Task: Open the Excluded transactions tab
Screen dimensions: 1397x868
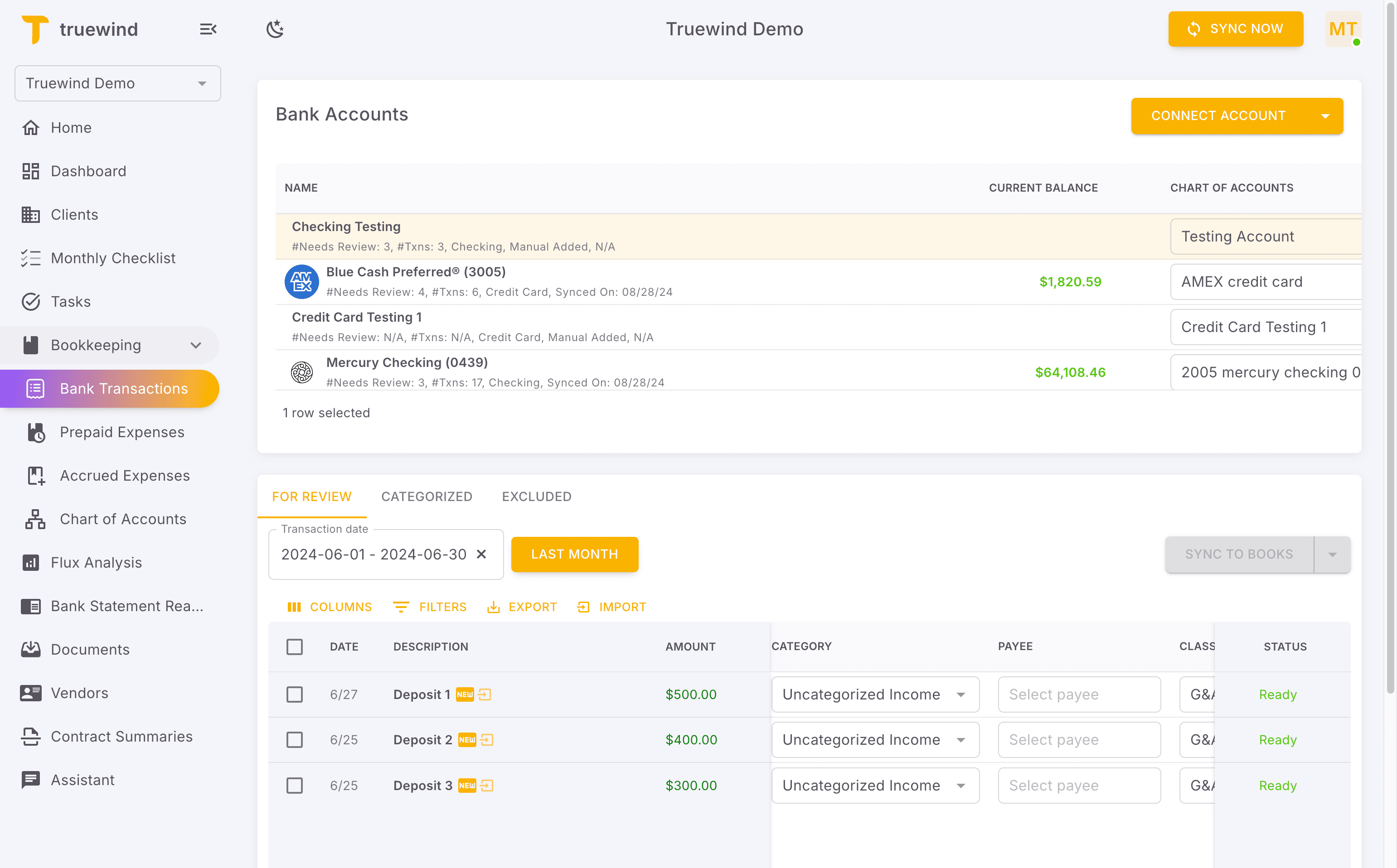Action: [536, 497]
